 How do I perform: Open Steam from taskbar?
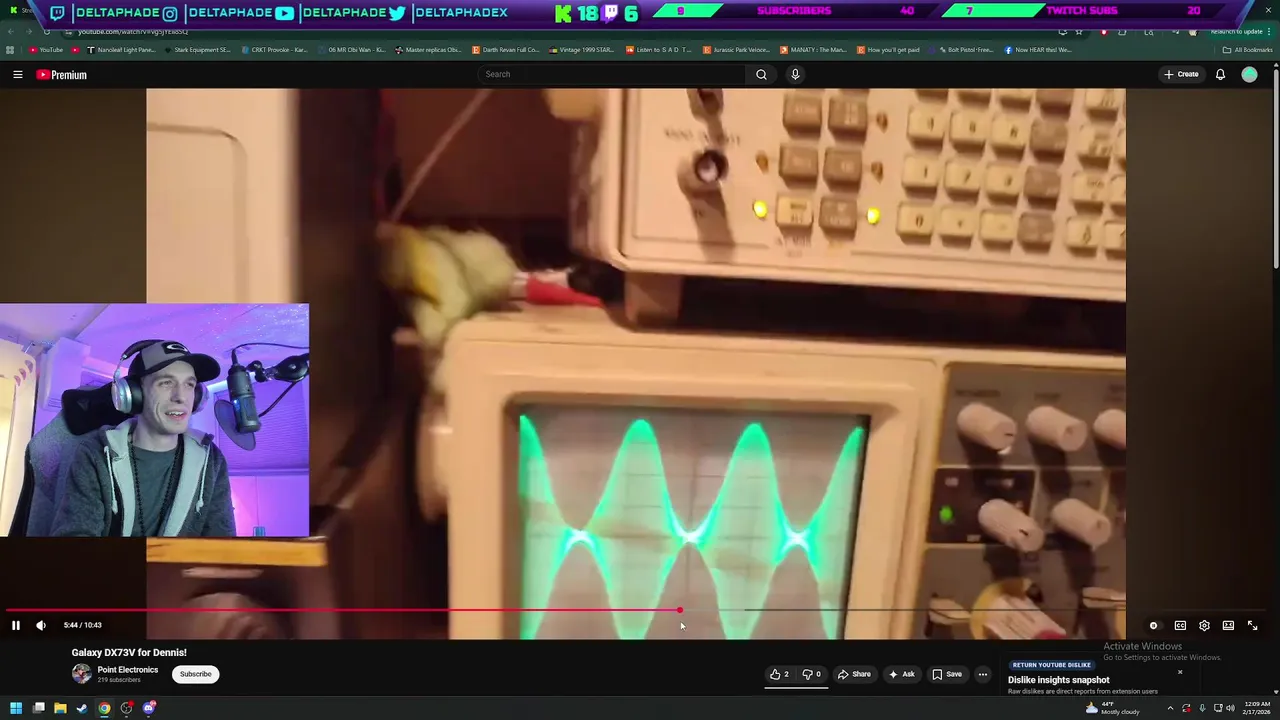coord(82,709)
